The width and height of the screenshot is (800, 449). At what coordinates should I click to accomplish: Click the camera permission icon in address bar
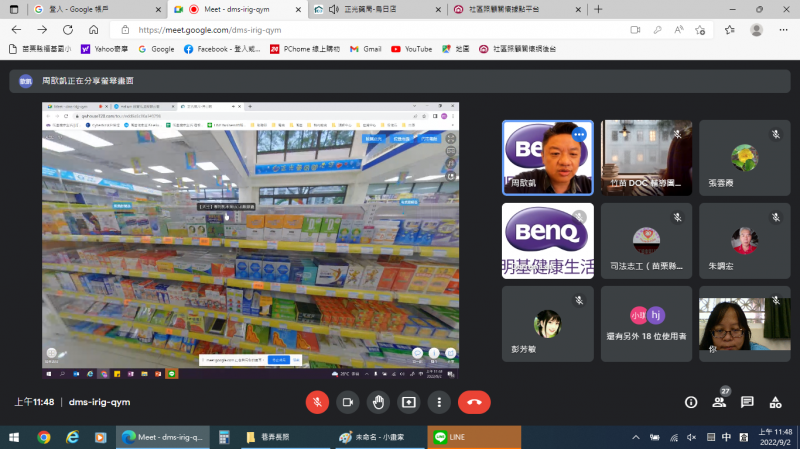pyautogui.click(x=635, y=30)
